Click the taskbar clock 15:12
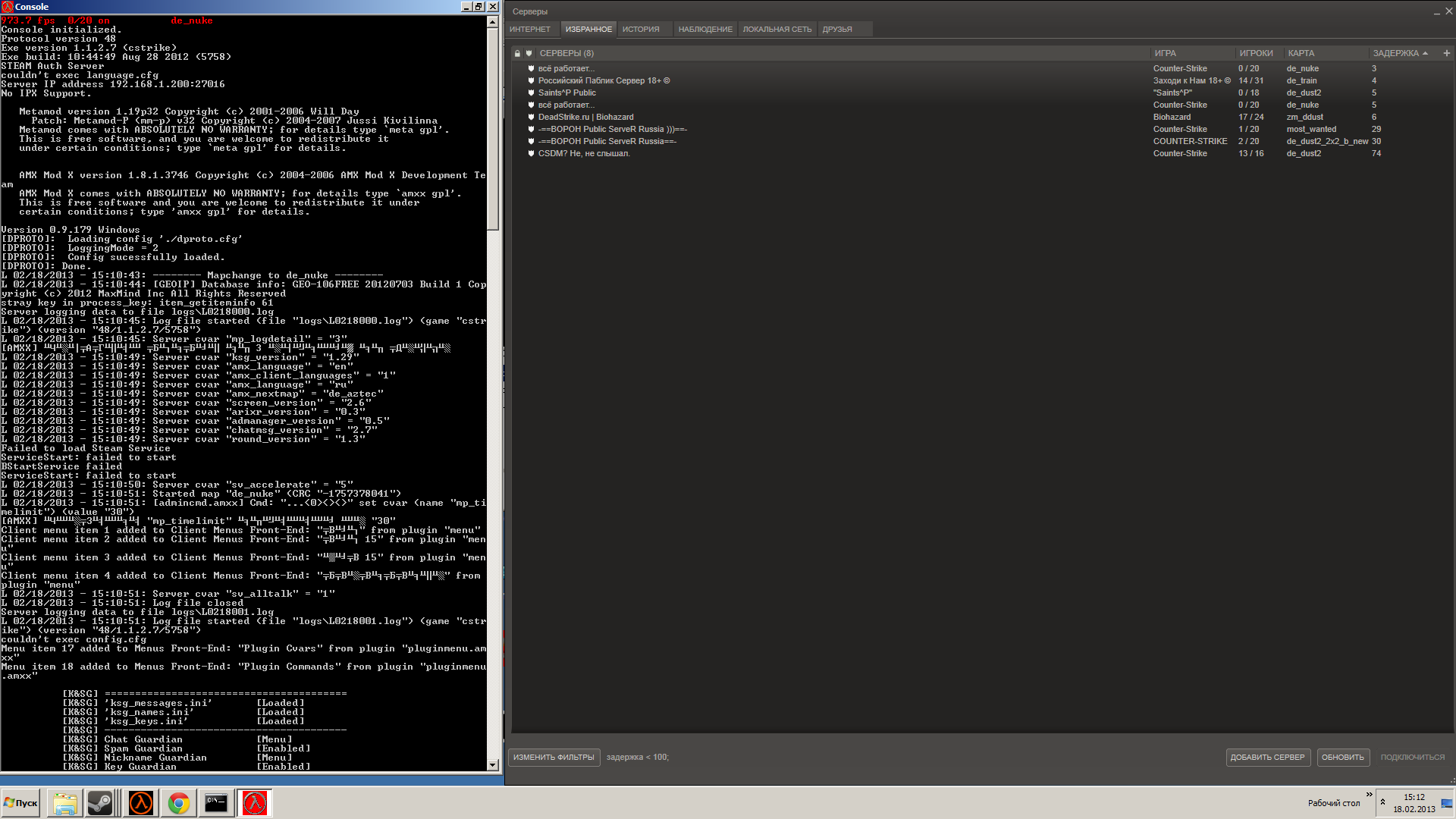The image size is (1456, 819). click(x=1414, y=797)
